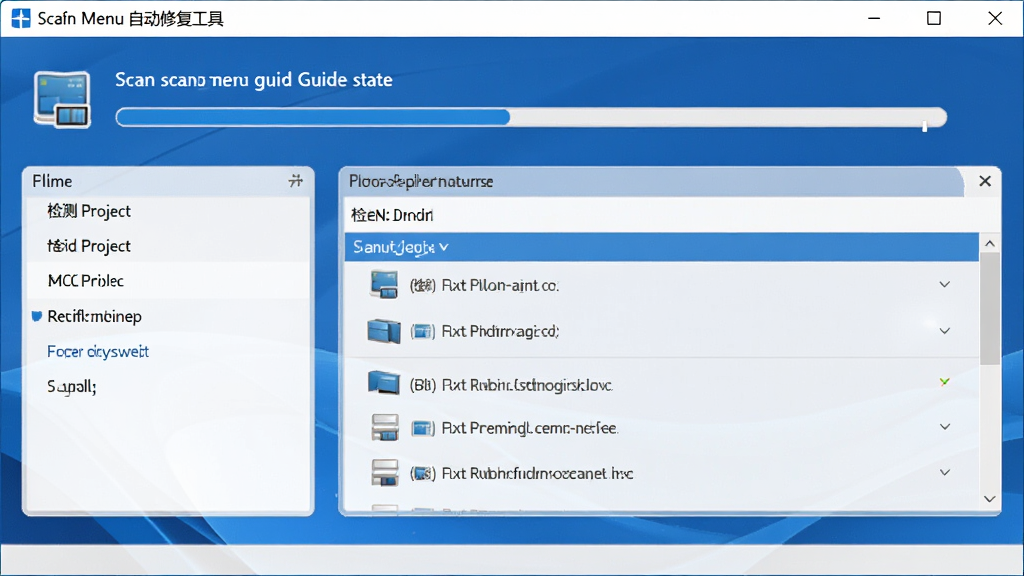Screen dimensions: 1024x576
Task: Click the scrollbar down arrow in the list
Action: point(990,499)
